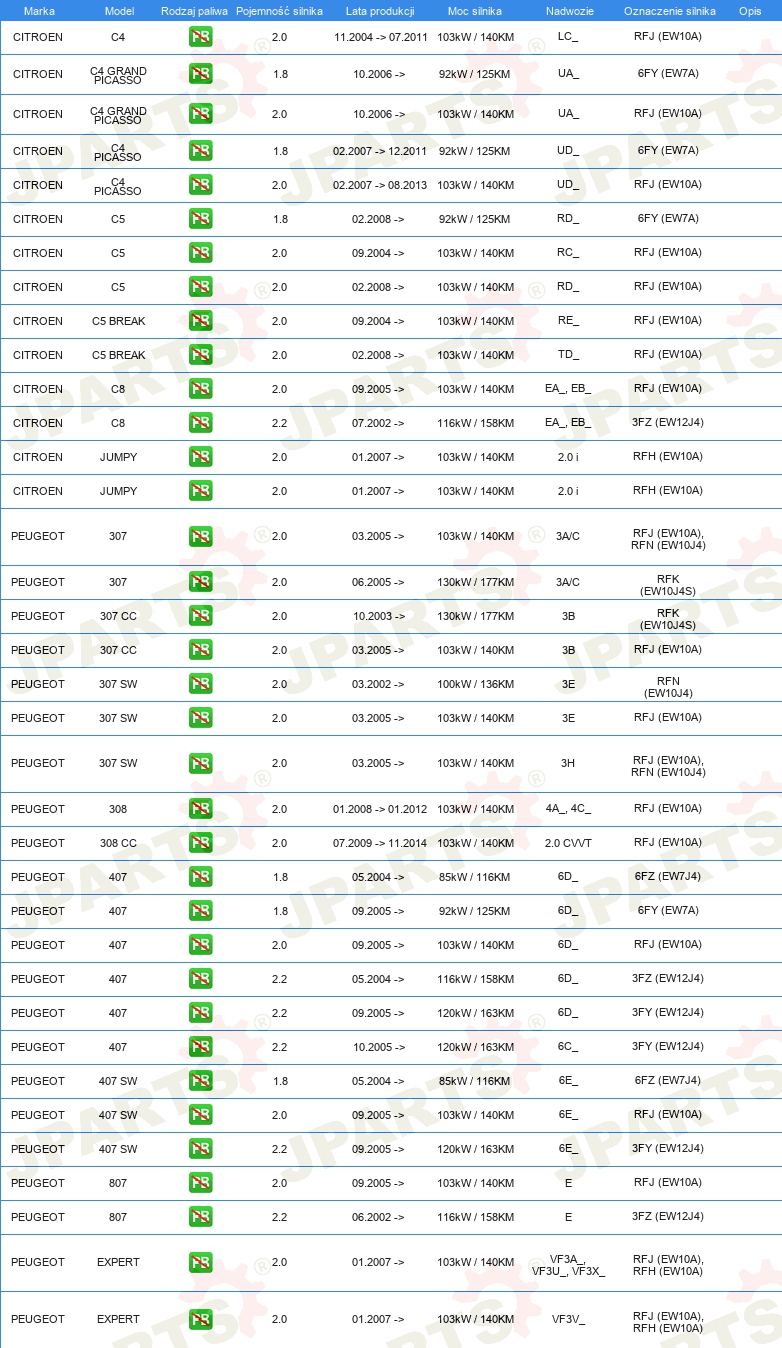Click the fuel icon in the 307 CC 10.2003 row

pos(201,617)
